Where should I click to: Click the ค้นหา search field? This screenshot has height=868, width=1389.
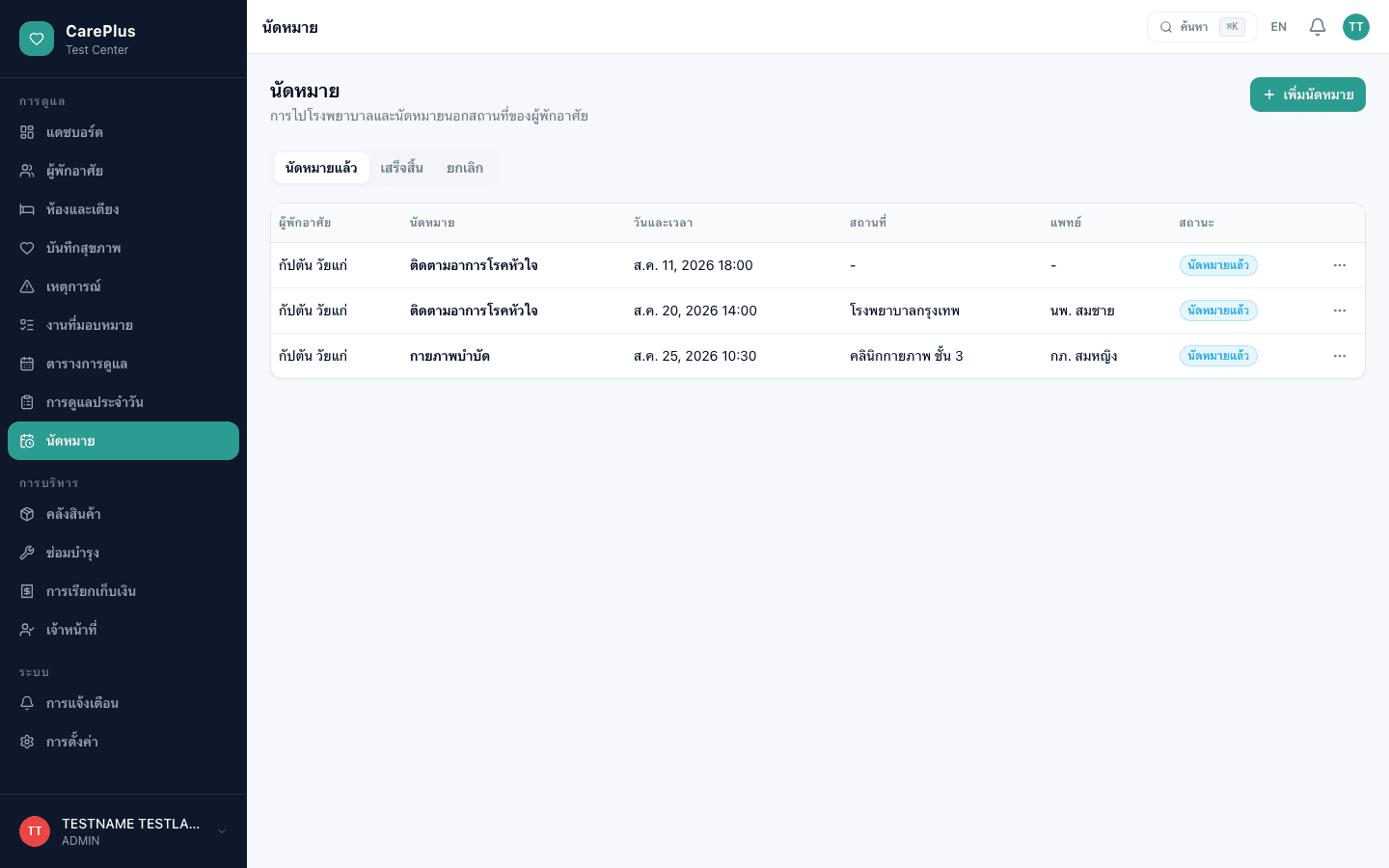[1202, 27]
